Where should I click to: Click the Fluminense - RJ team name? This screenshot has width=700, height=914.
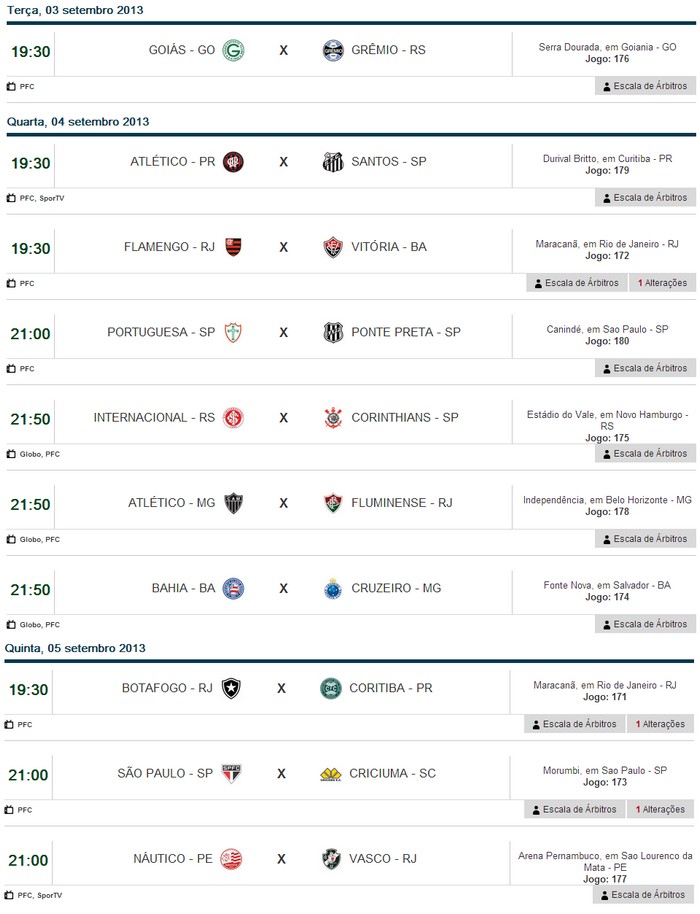(402, 503)
